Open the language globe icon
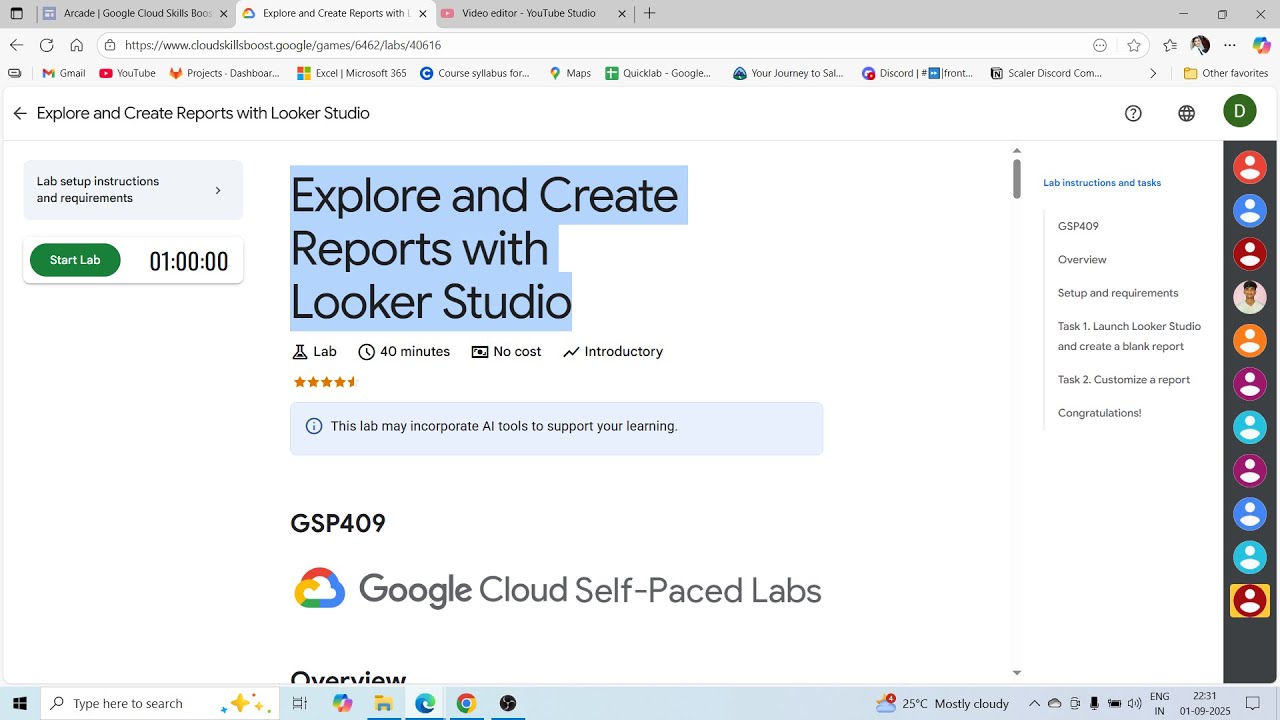Screen dimensions: 1280x720 coord(1186,113)
